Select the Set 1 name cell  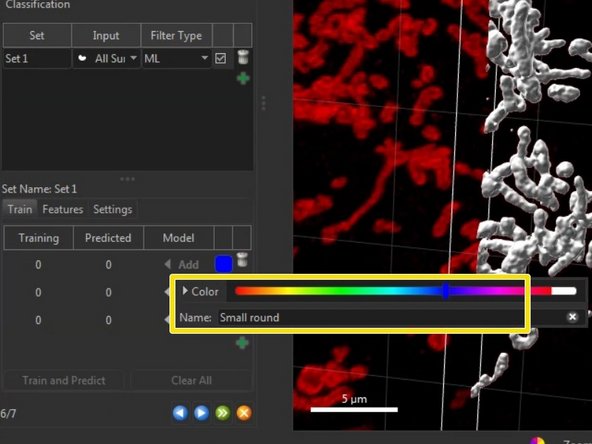coord(37,59)
